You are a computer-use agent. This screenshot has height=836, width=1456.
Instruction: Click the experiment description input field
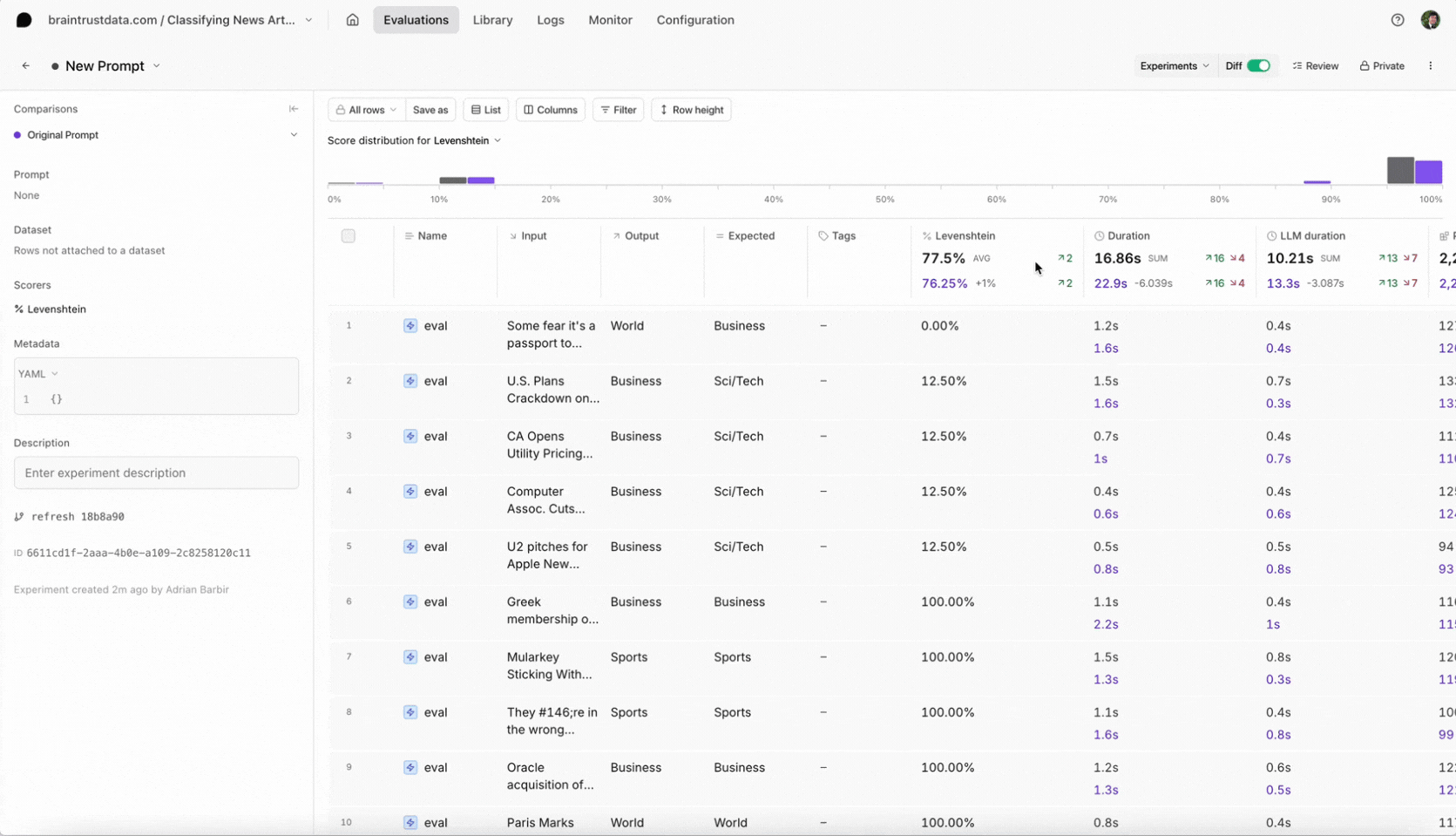[x=156, y=472]
